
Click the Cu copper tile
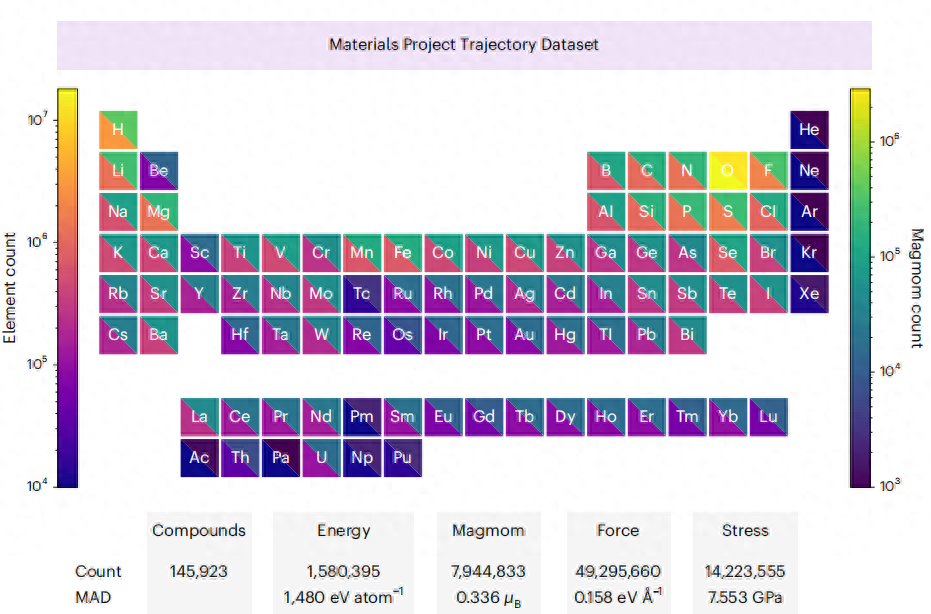[x=524, y=252]
